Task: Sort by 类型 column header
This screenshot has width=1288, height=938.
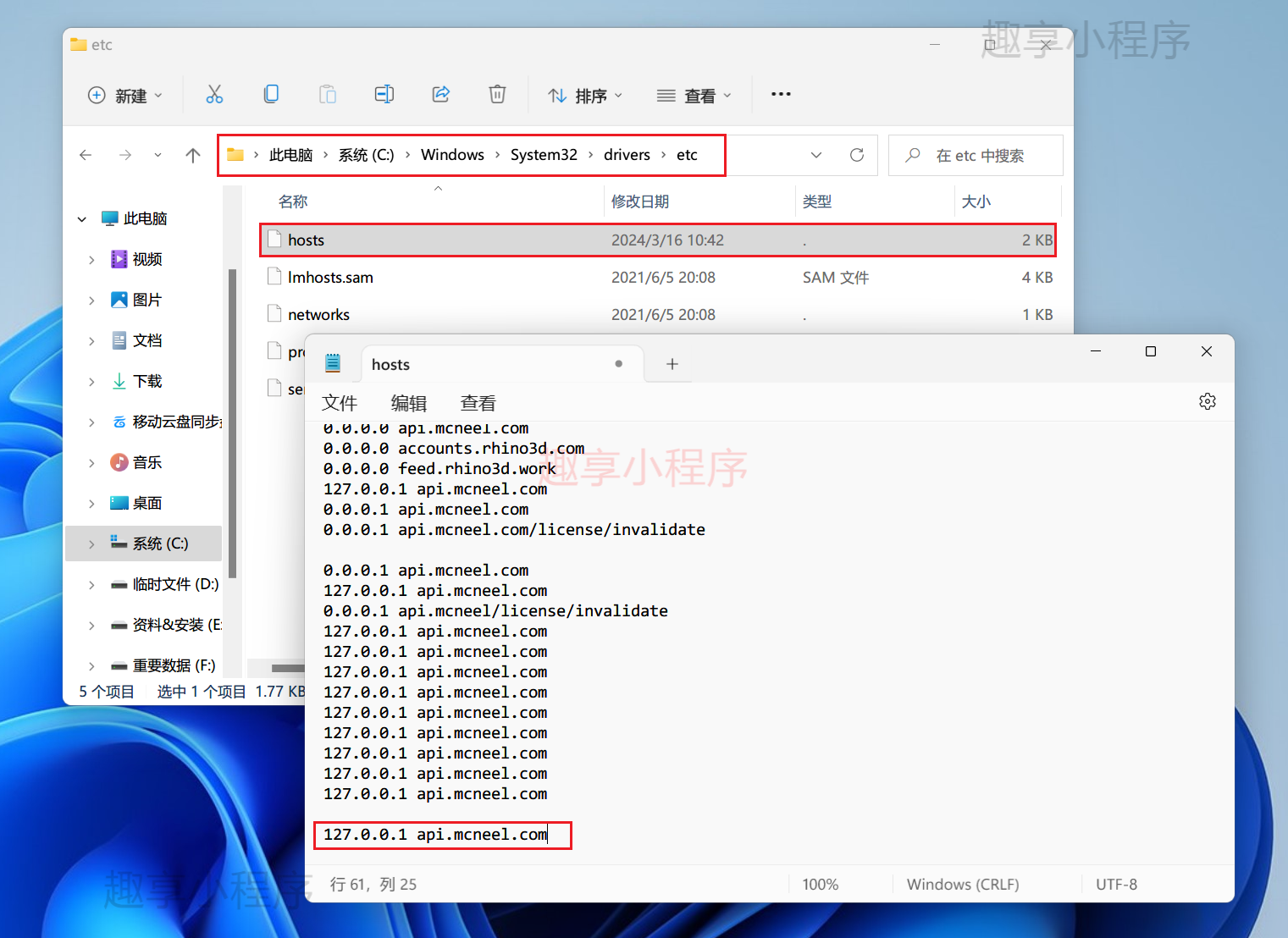Action: [x=817, y=201]
